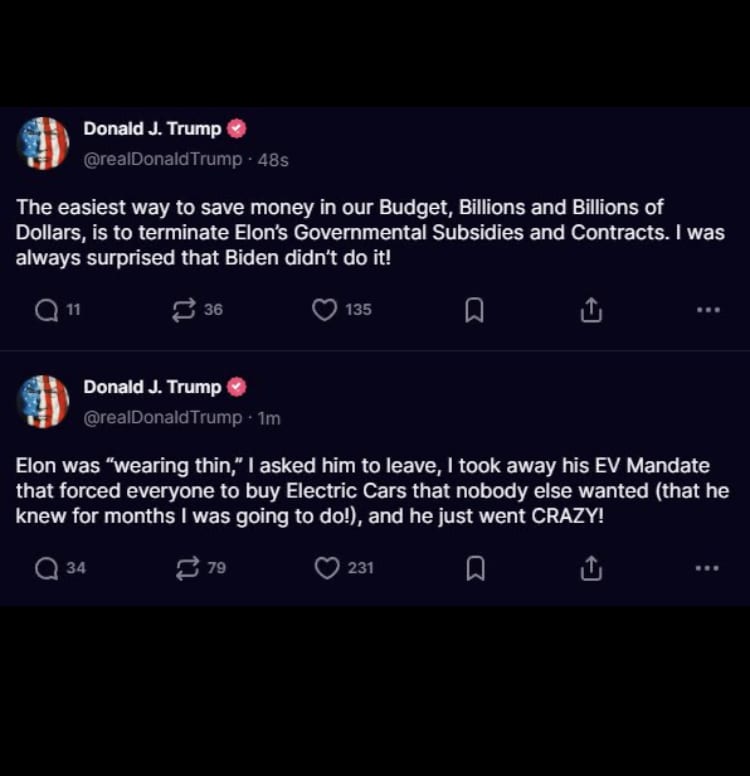Open display name link on the second post
The height and width of the screenshot is (776, 750).
coord(152,387)
